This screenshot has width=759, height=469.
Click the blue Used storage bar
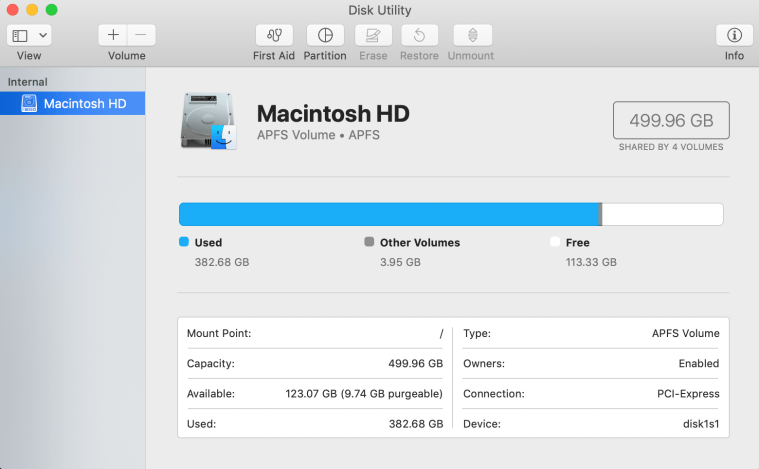[x=388, y=214]
